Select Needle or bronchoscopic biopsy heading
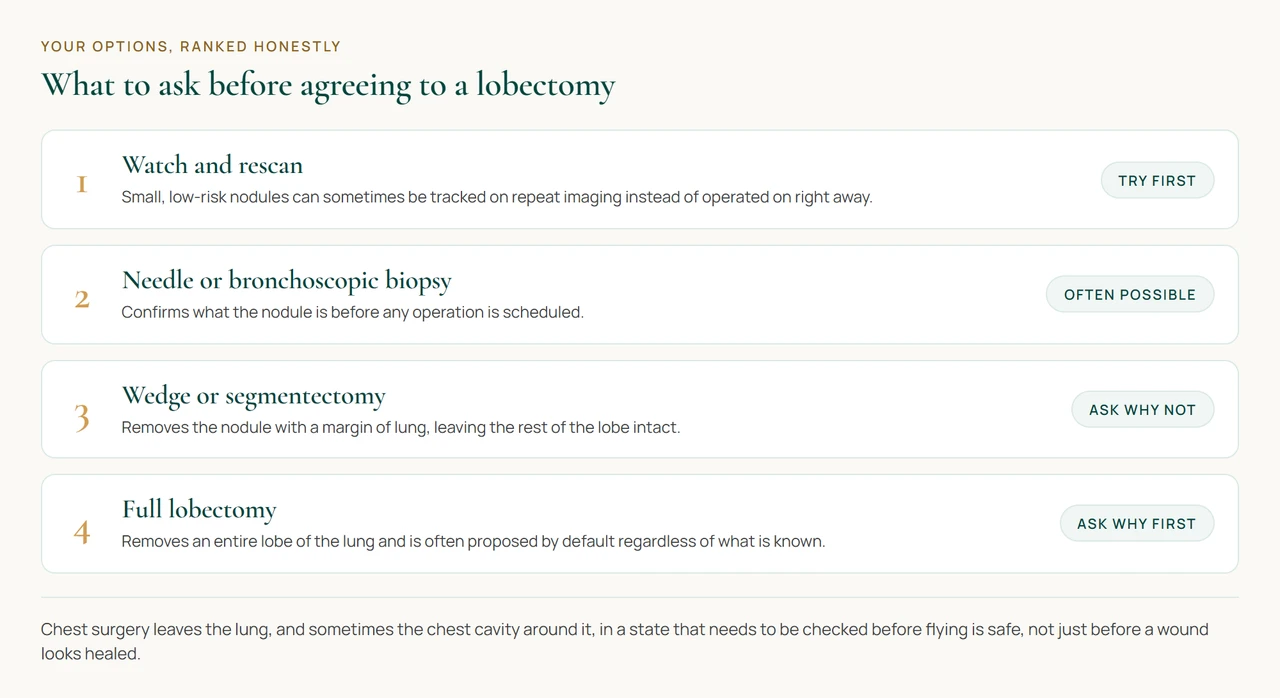Image resolution: width=1280 pixels, height=698 pixels. point(287,280)
